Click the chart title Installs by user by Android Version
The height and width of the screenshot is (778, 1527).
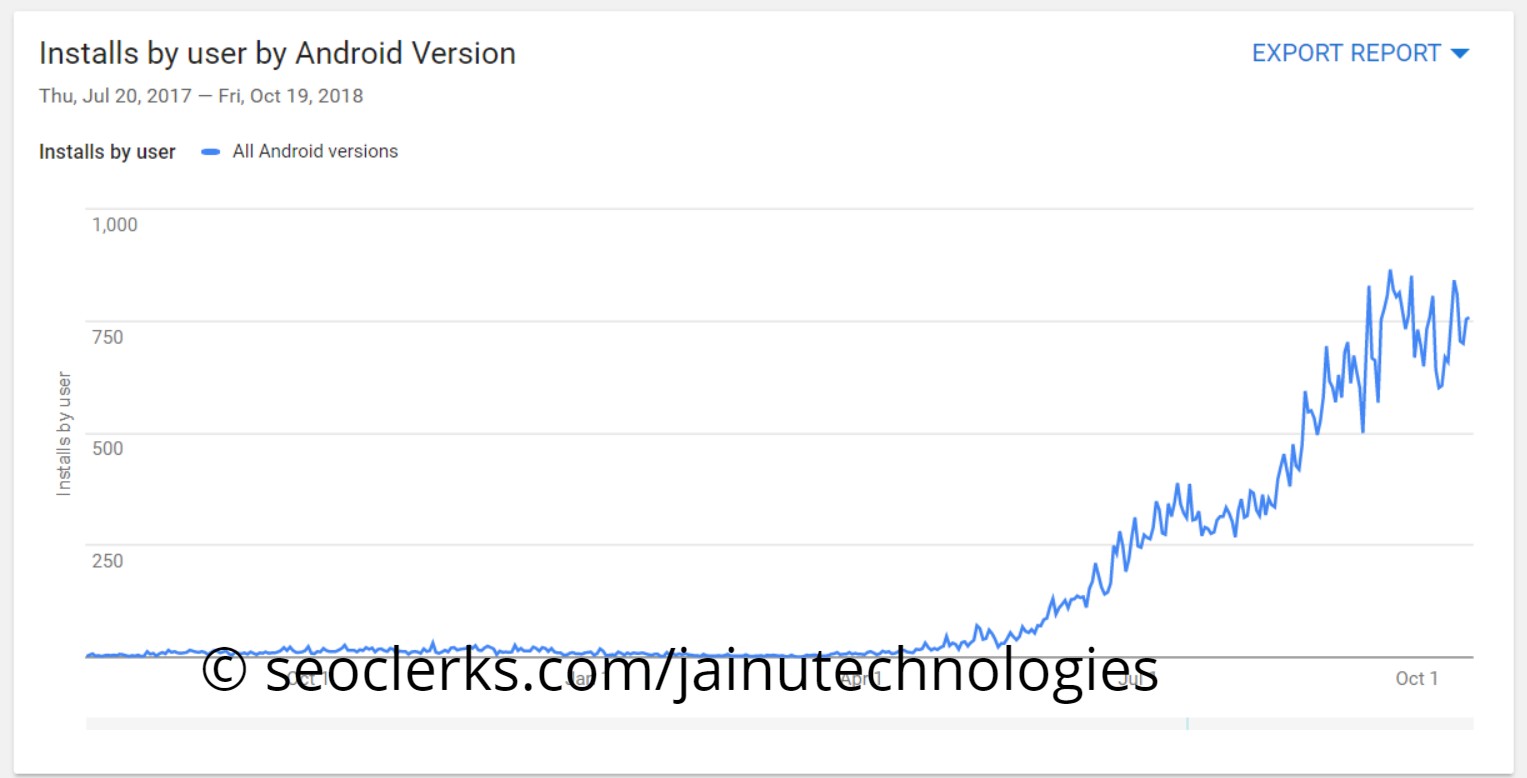point(277,53)
